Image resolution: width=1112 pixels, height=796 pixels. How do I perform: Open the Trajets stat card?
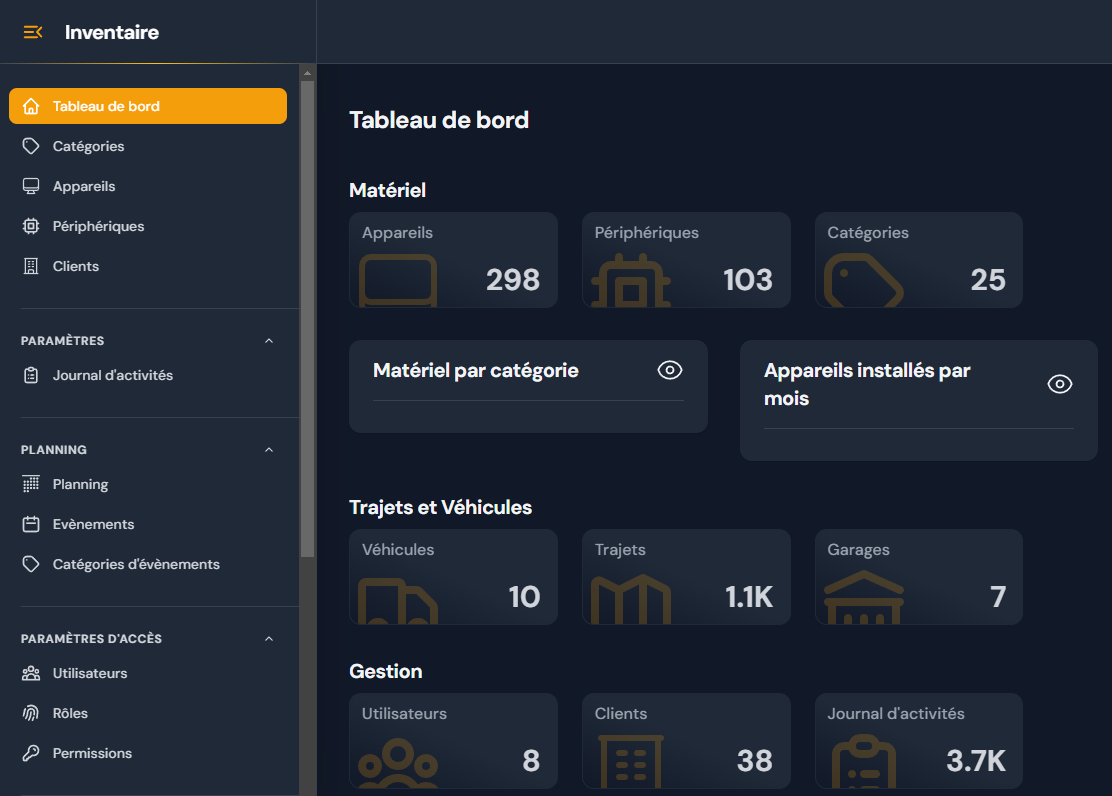click(686, 577)
